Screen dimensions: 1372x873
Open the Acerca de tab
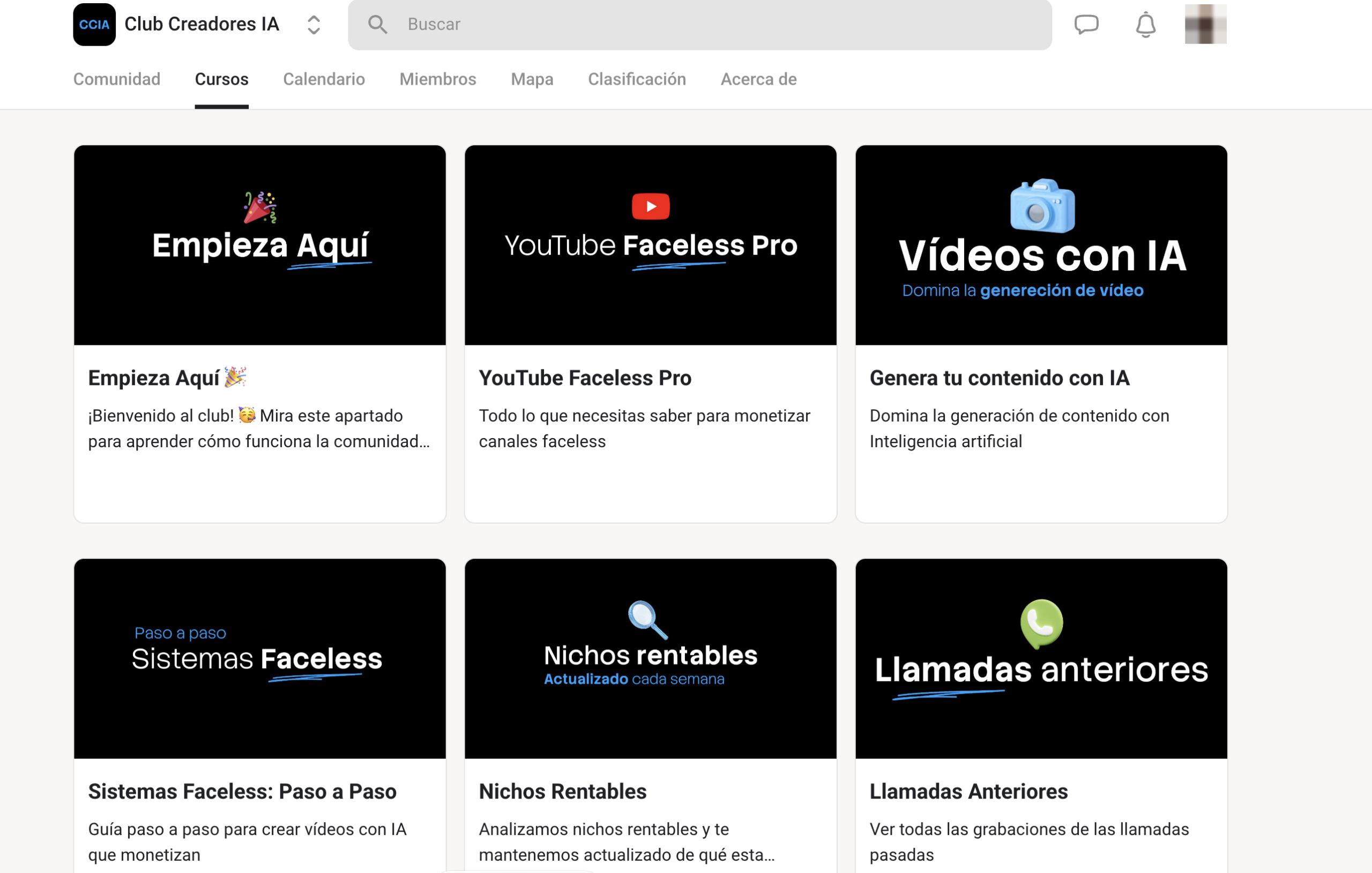coord(758,79)
